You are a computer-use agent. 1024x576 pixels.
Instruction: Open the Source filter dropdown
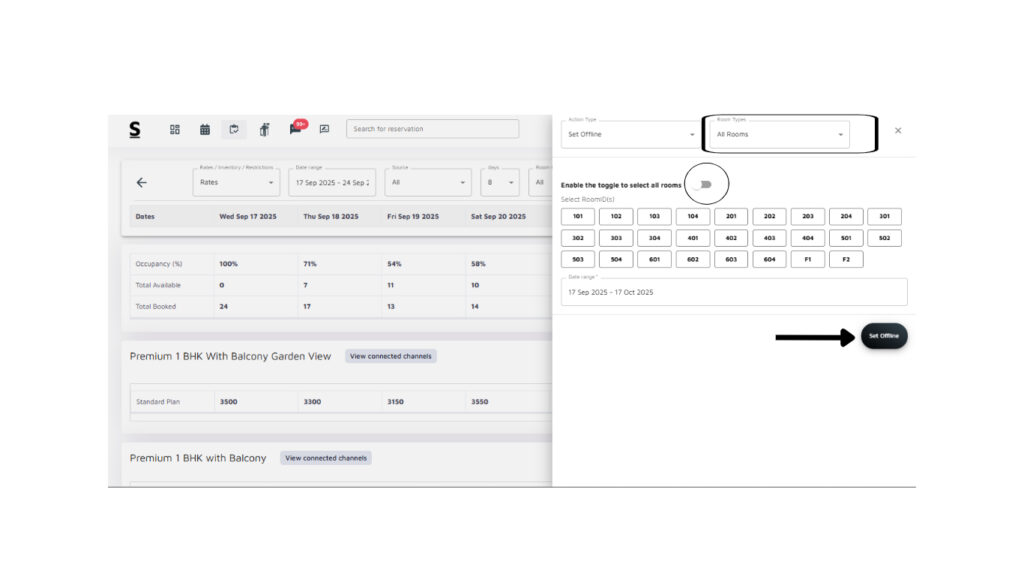(427, 183)
